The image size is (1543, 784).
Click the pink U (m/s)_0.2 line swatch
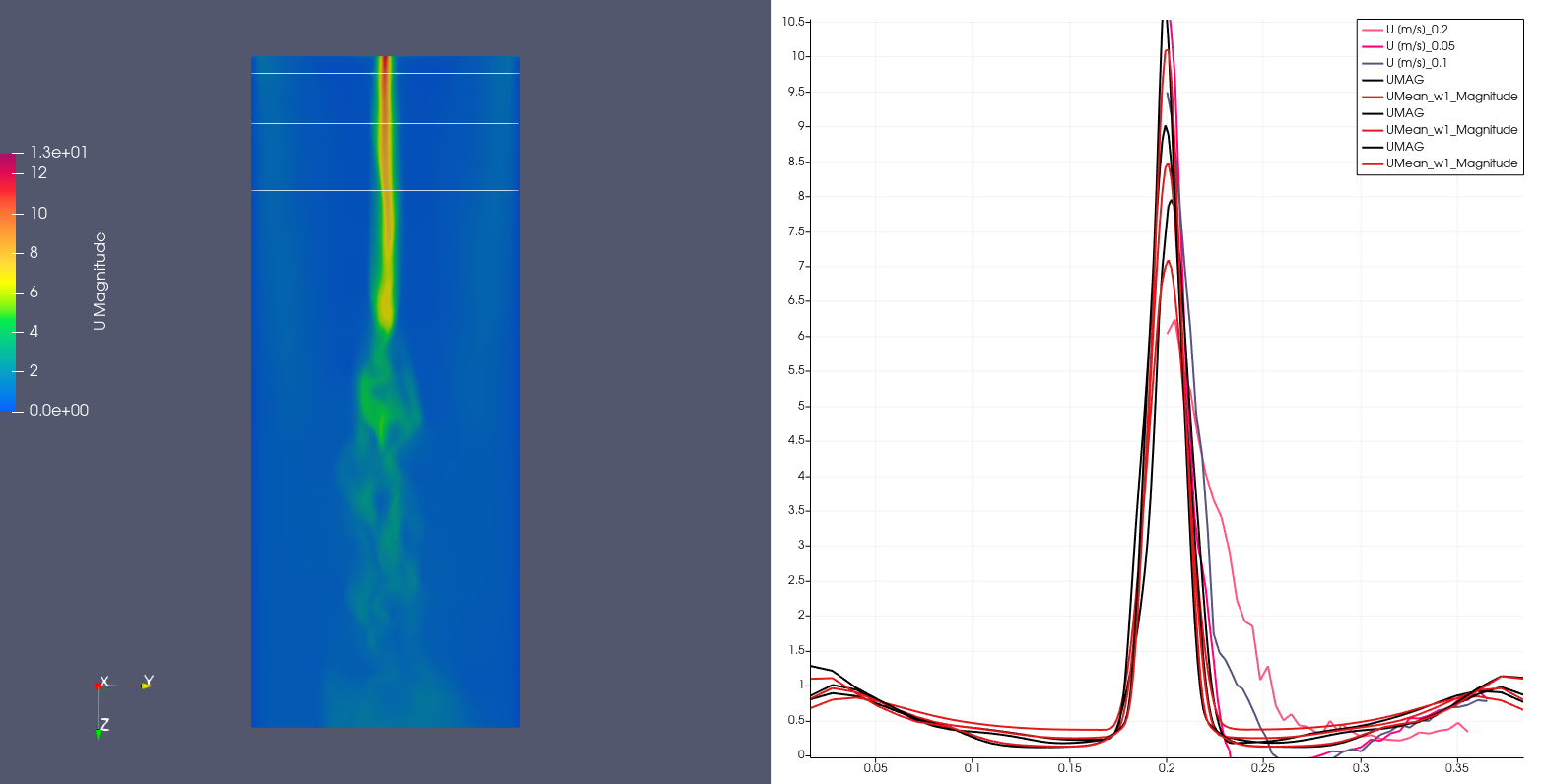click(x=1371, y=30)
